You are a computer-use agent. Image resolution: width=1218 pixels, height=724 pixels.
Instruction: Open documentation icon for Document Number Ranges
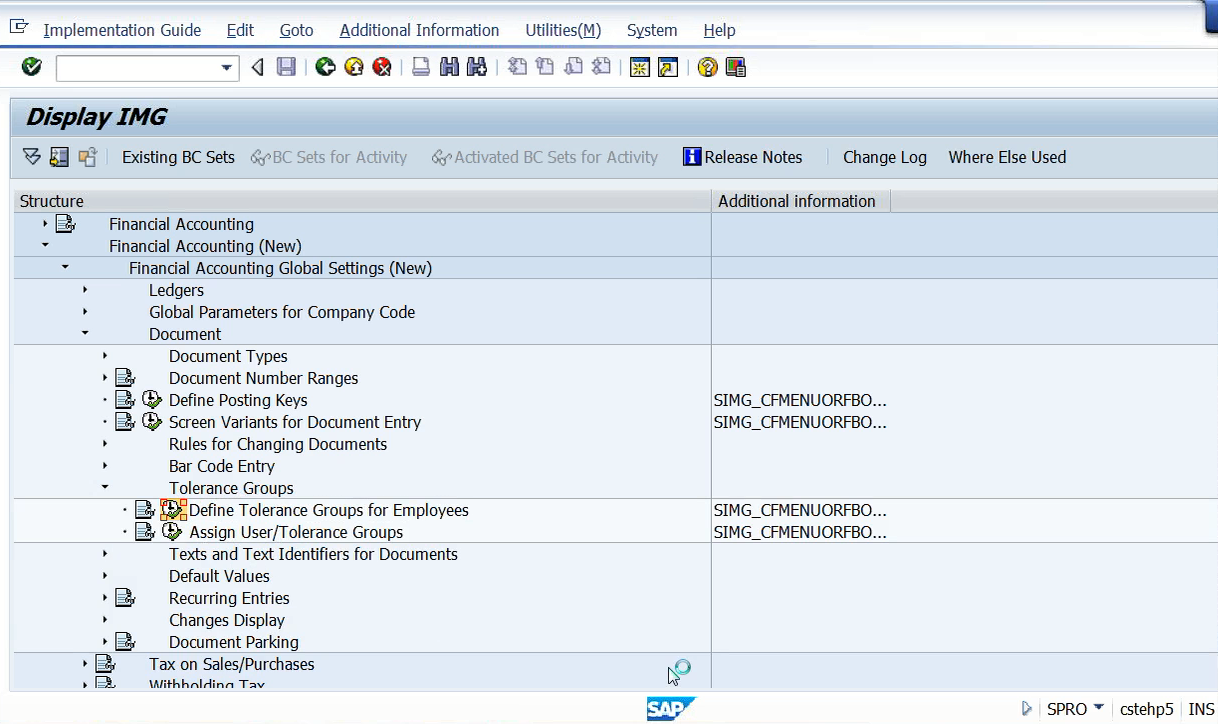click(x=124, y=378)
